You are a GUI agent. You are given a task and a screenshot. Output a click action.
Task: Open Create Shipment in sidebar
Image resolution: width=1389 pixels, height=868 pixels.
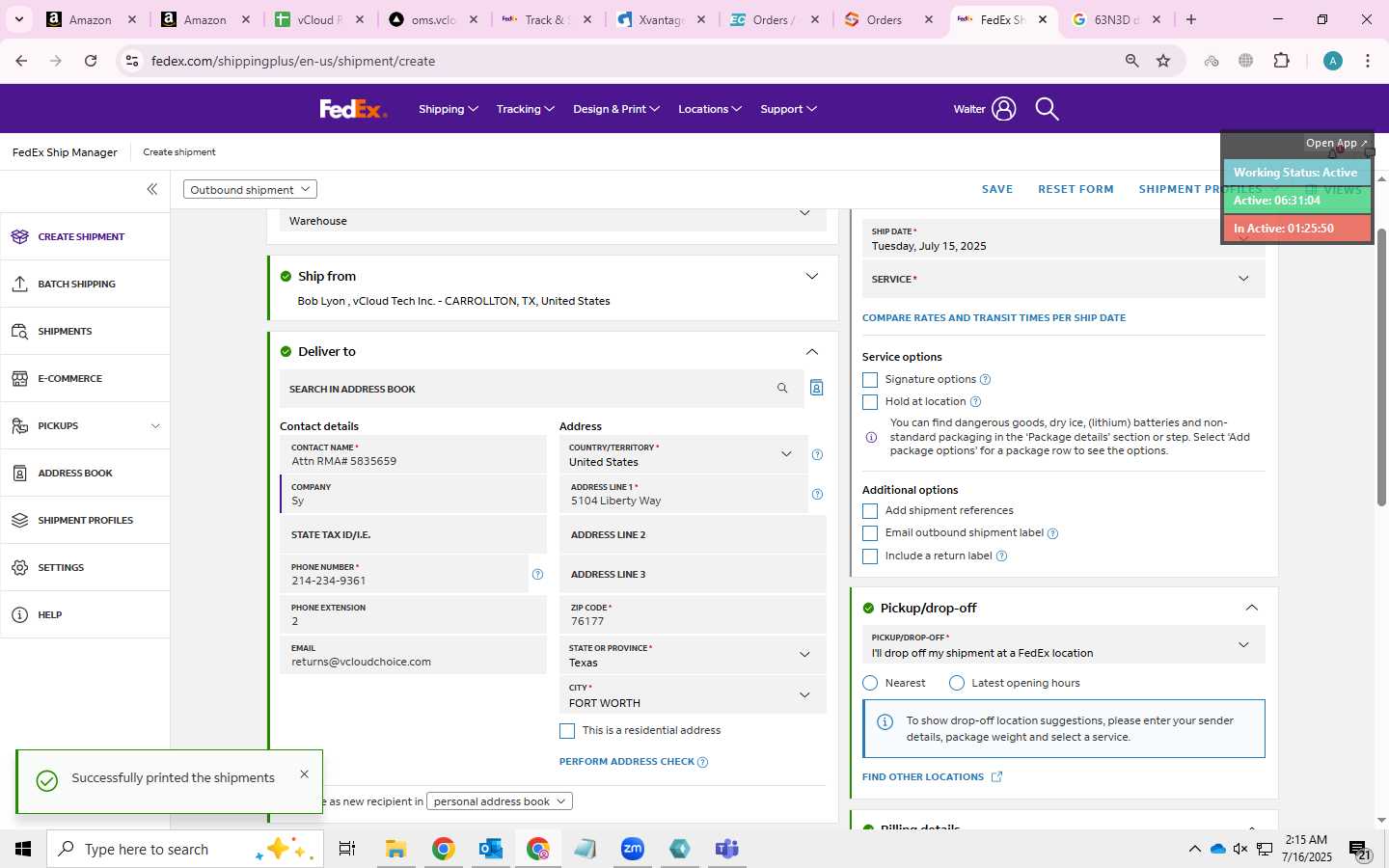click(85, 236)
